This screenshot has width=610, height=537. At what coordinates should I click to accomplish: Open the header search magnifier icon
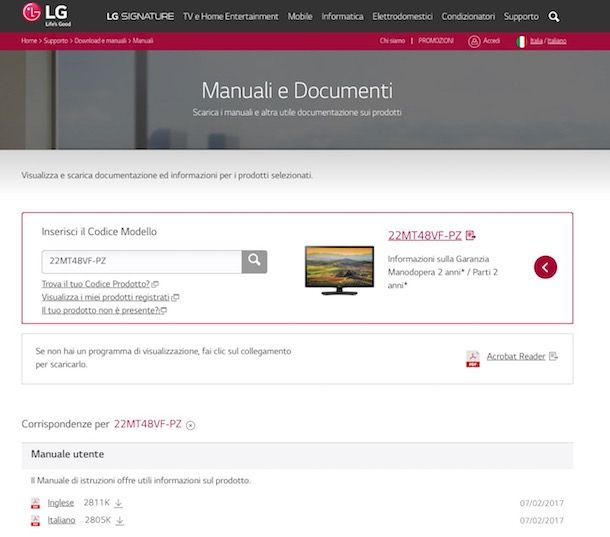click(554, 17)
